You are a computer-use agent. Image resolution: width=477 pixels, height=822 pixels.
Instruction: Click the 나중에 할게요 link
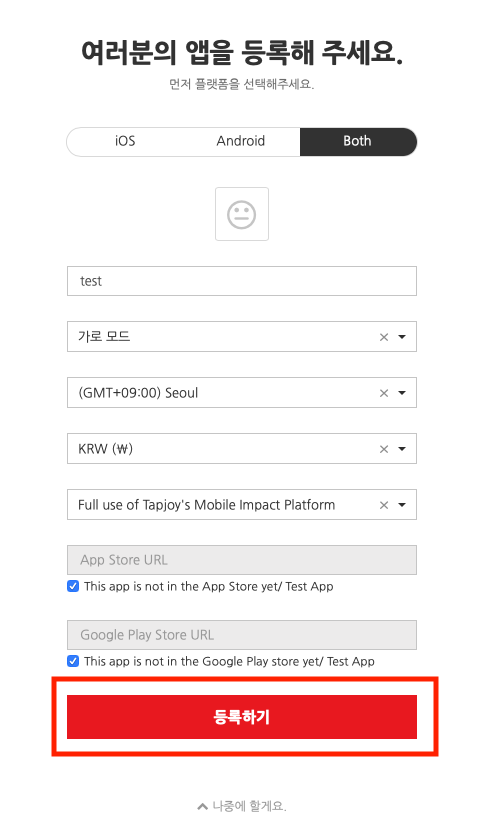(x=249, y=806)
